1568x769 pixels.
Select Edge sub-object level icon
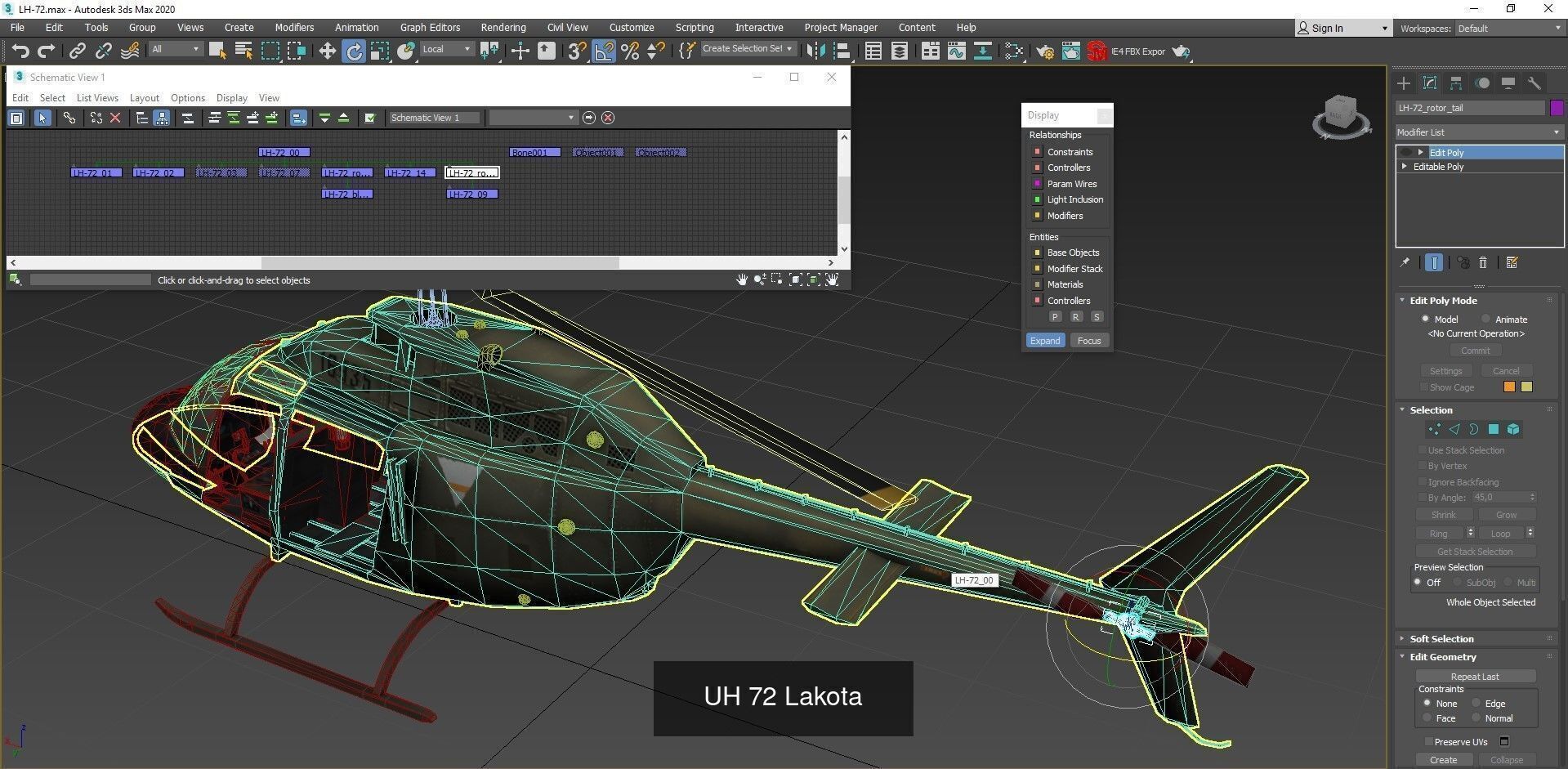1454,429
